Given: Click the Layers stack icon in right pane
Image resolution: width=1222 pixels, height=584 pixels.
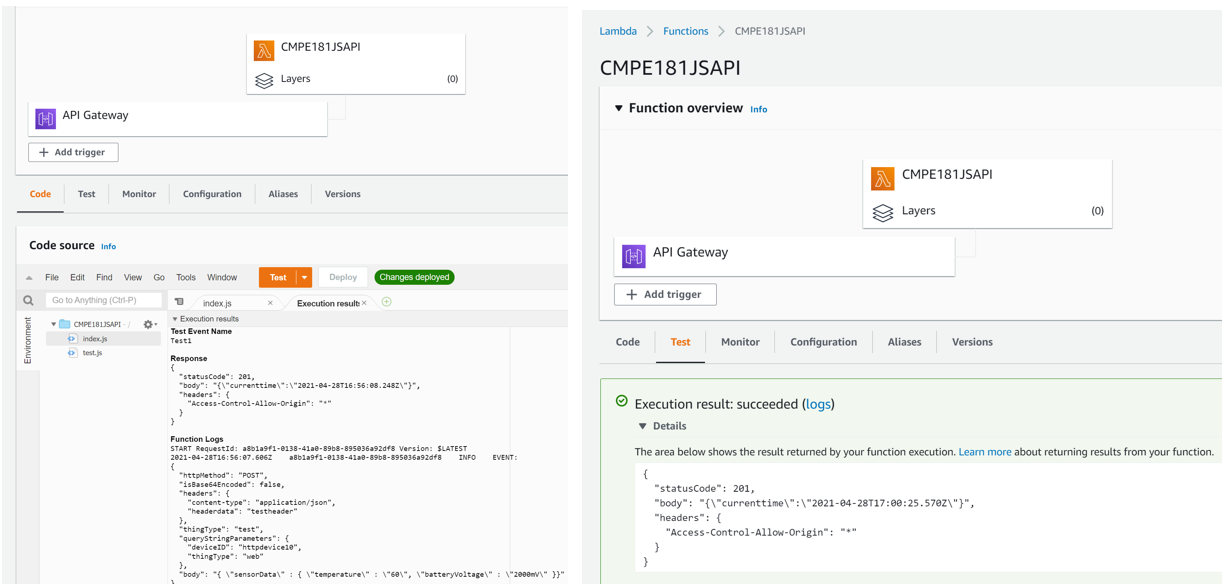Looking at the screenshot, I should tap(882, 212).
